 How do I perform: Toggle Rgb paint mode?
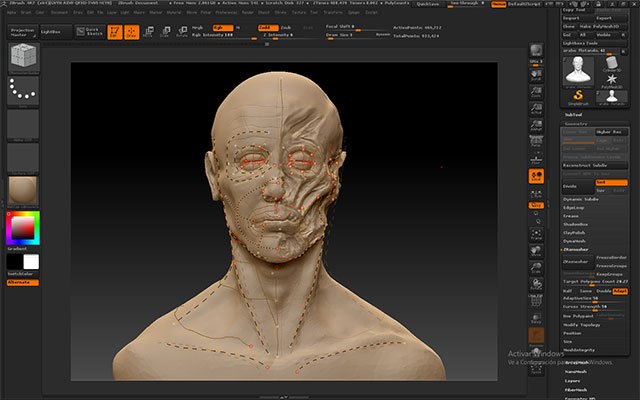(x=223, y=28)
